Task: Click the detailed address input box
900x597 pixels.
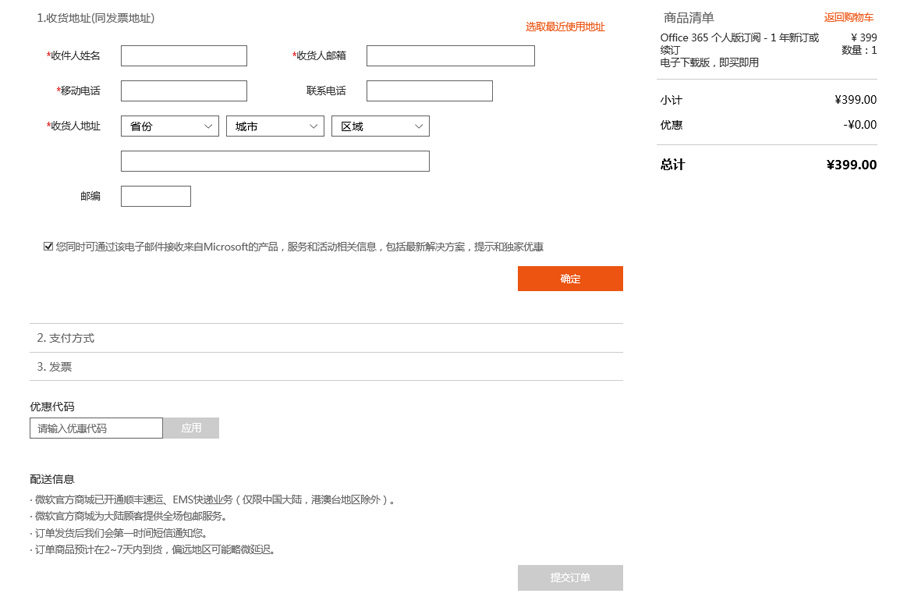Action: tap(274, 161)
